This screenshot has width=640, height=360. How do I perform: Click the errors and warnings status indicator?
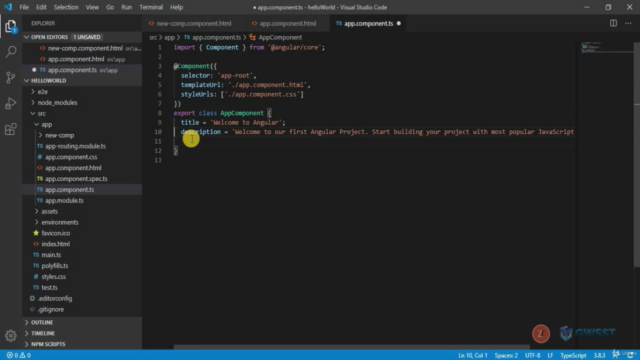tap(19, 355)
